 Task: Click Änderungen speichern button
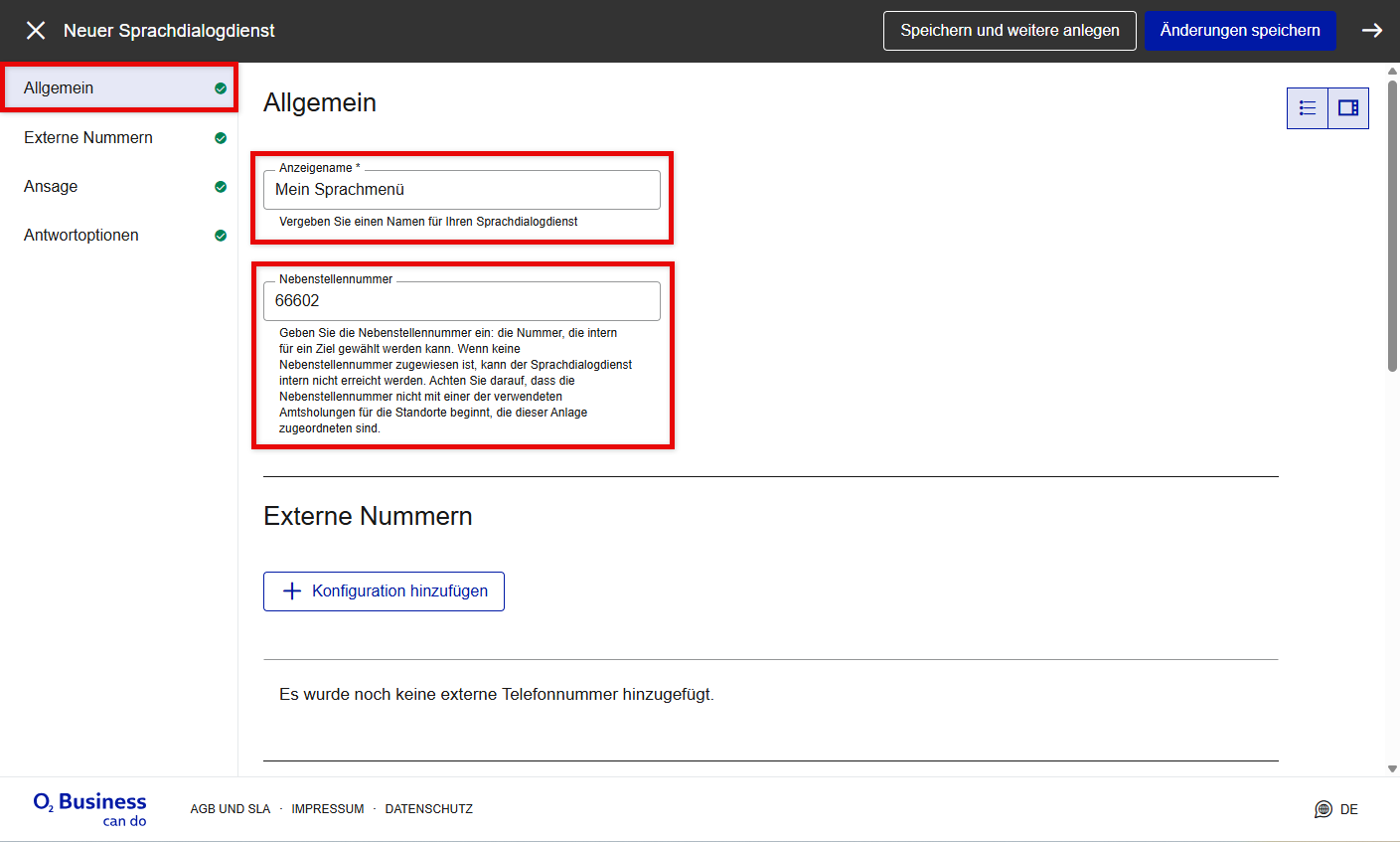coord(1239,31)
